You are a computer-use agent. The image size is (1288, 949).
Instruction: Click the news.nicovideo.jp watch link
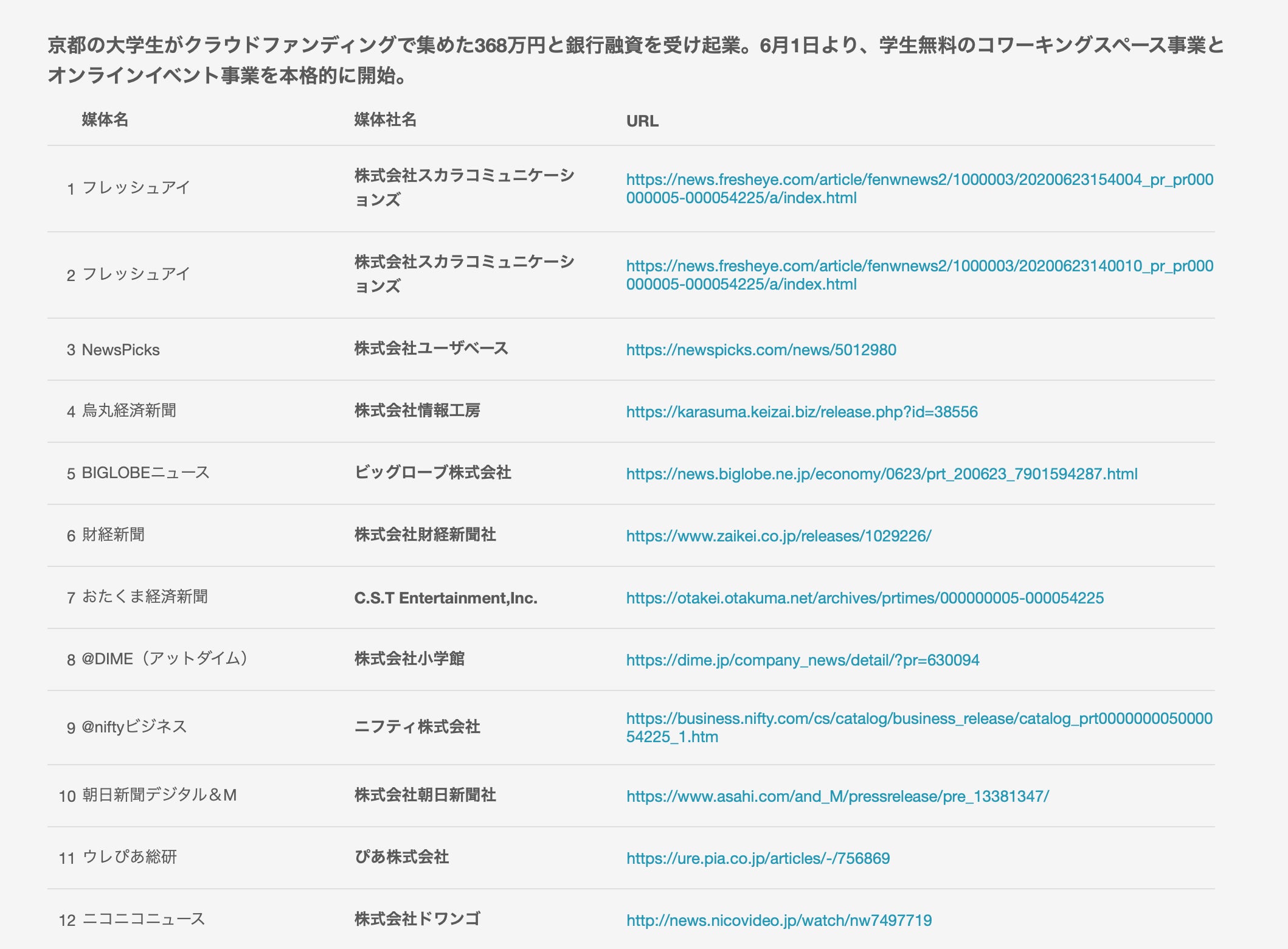(778, 920)
